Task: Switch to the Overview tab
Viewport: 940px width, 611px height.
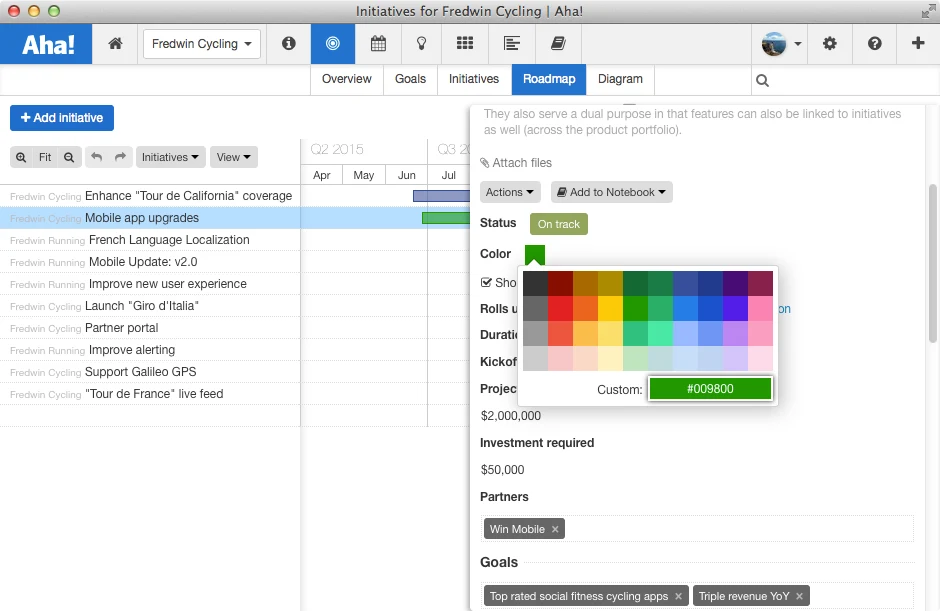Action: point(347,79)
